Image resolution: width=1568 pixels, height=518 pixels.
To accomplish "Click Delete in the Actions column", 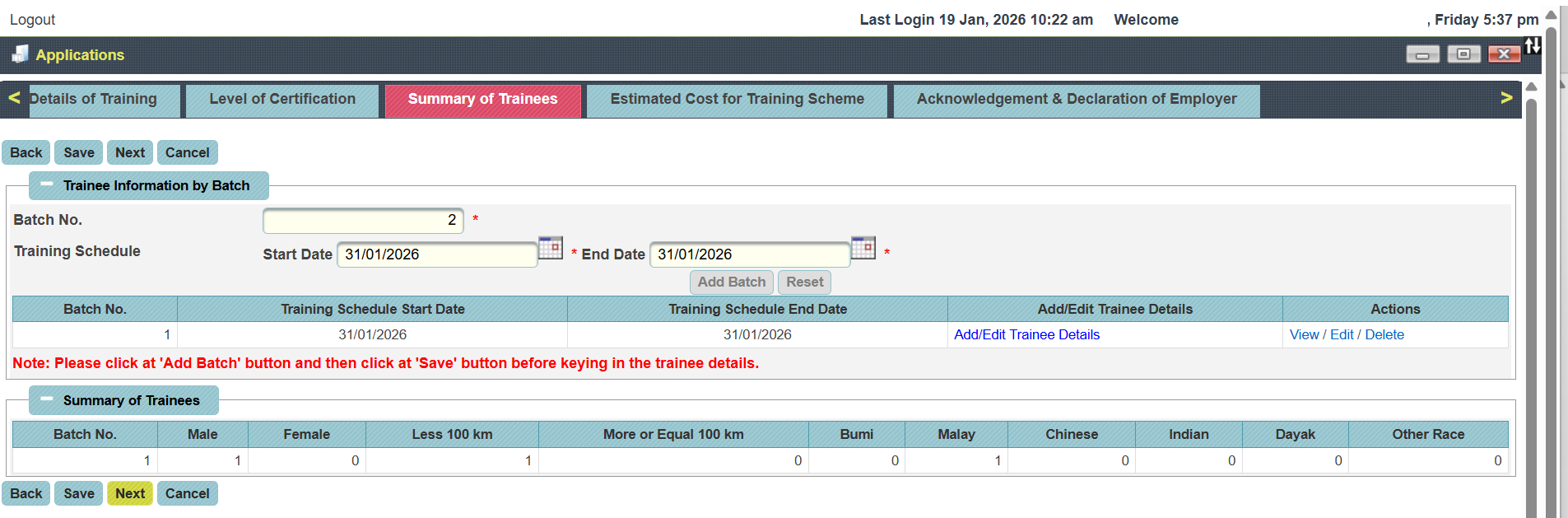I will coord(1384,334).
